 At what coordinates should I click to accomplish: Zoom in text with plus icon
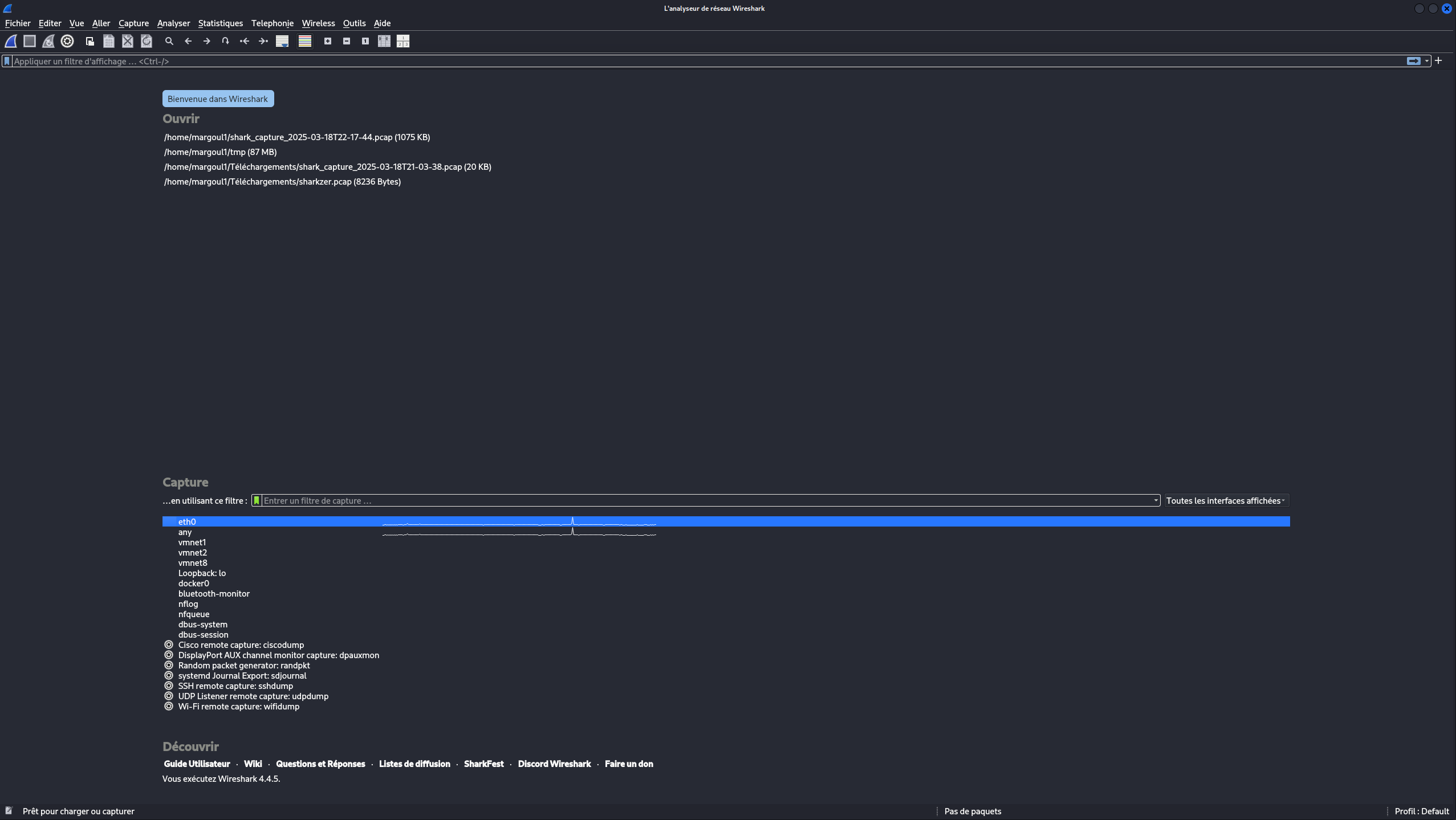328,41
